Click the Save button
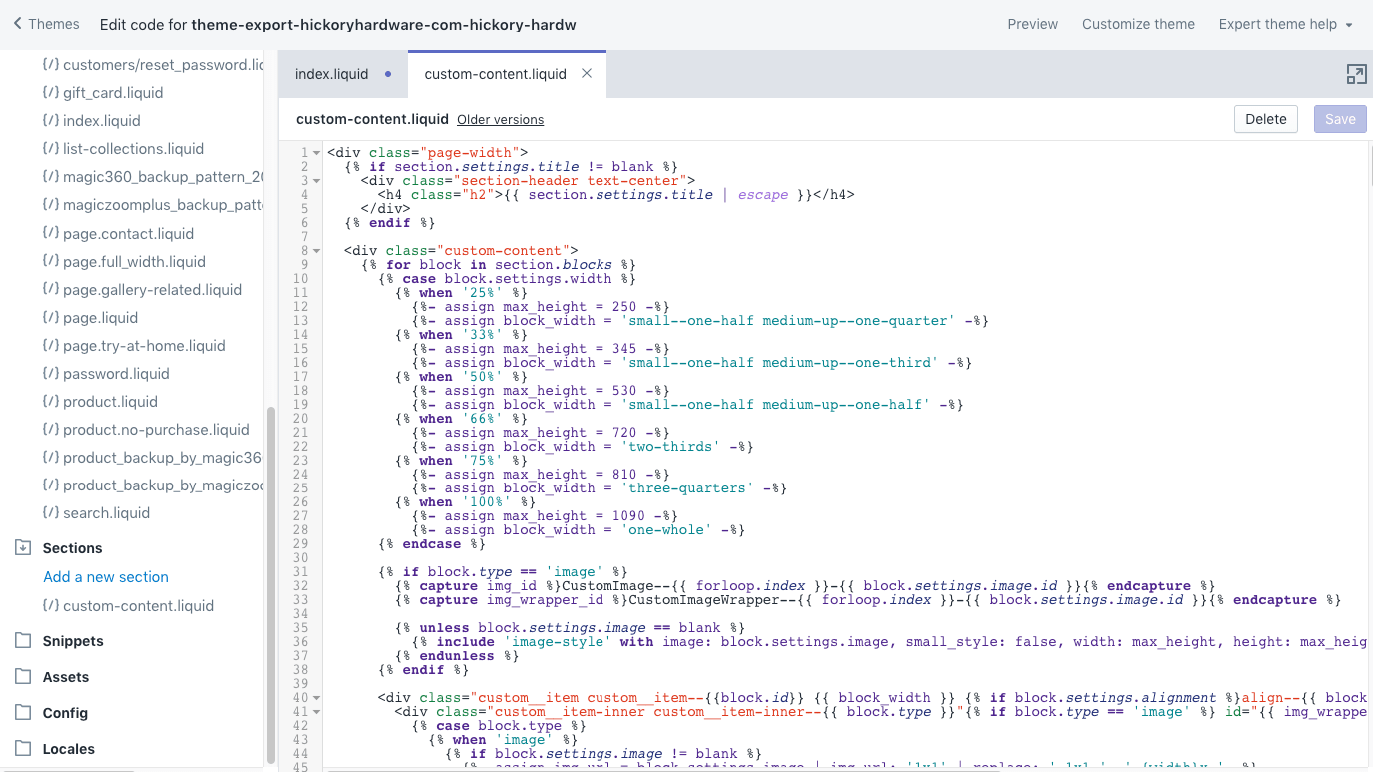Screen dimensions: 1373x772 1340,119
